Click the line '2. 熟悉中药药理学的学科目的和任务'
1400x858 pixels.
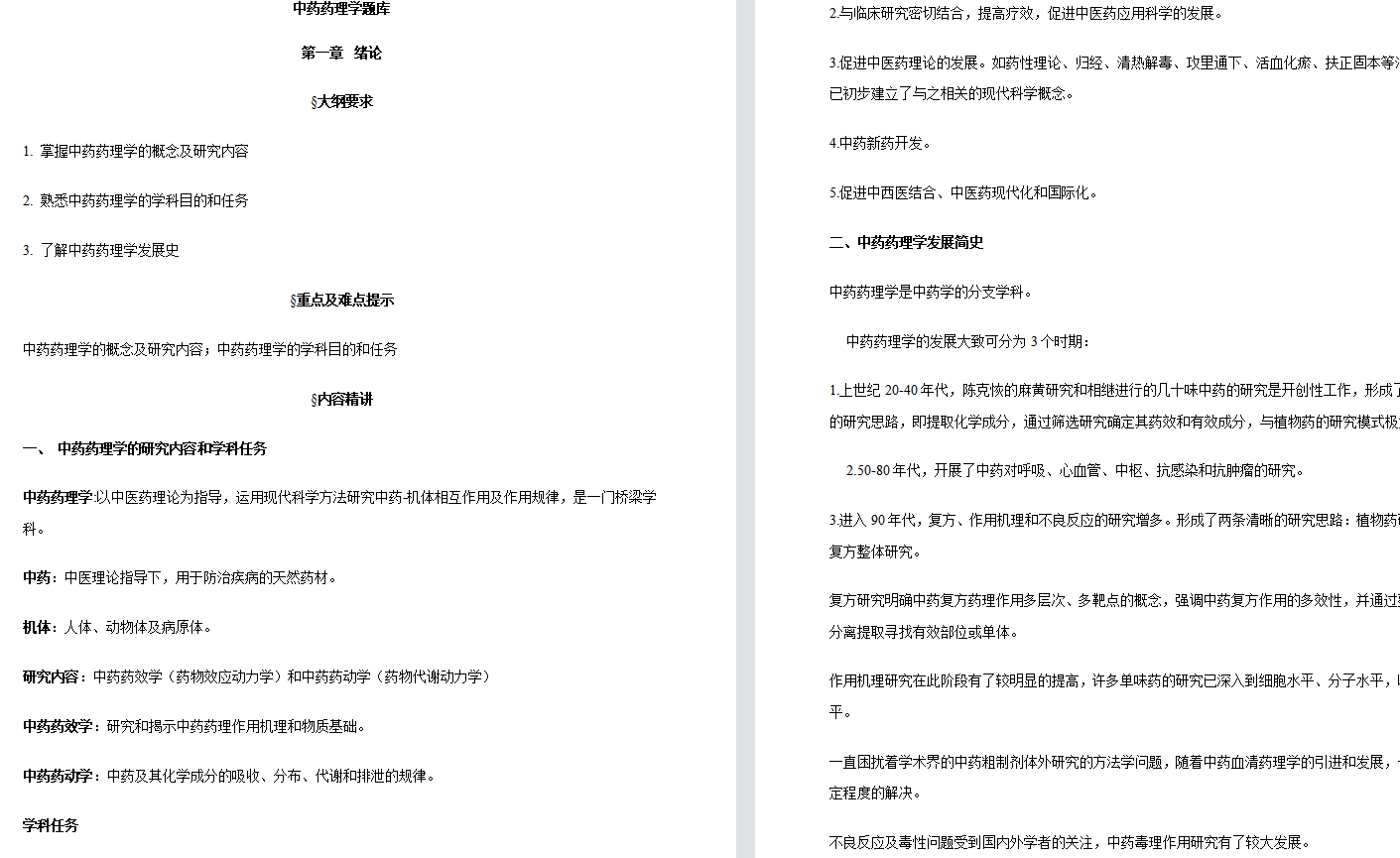136,201
